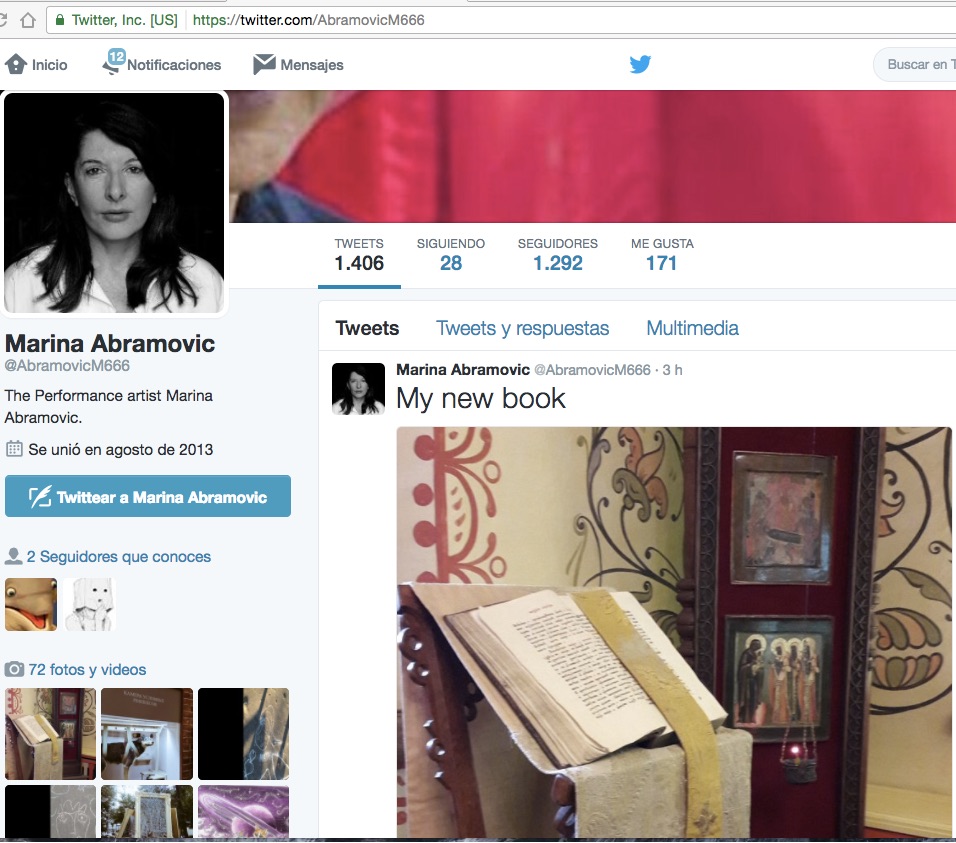The image size is (956, 843).
Task: Click green padlock security icon
Action: (x=61, y=20)
